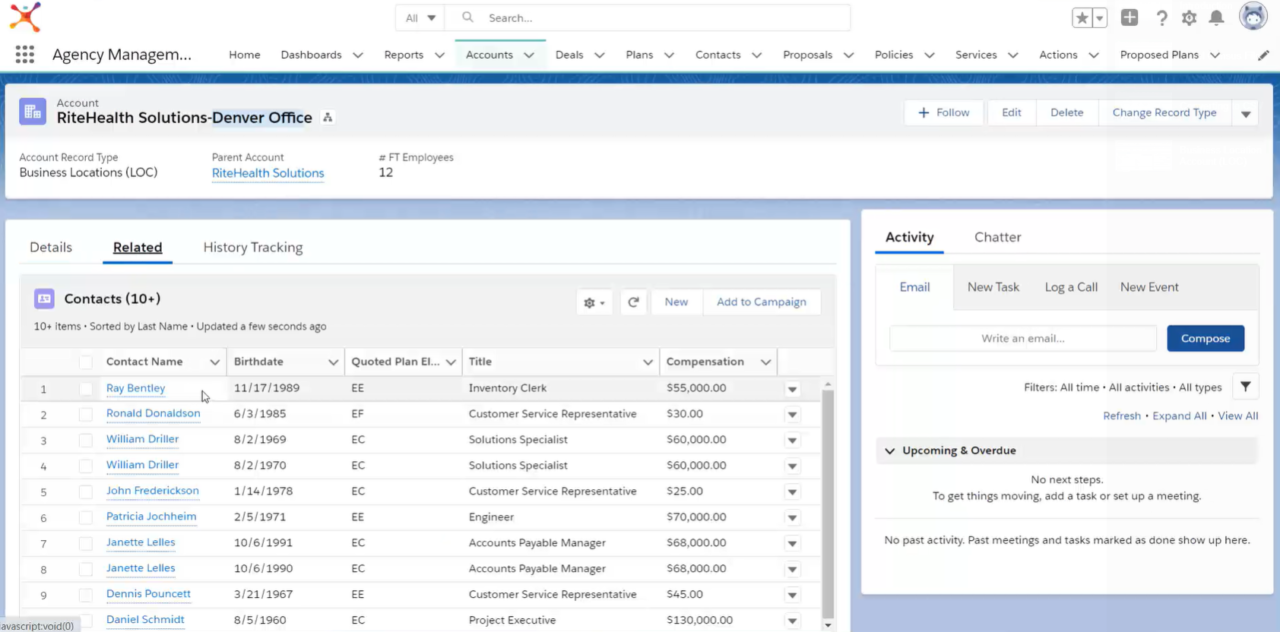The height and width of the screenshot is (632, 1280).
Task: Check the checkbox next to Dennis Pouncett
Action: tap(85, 594)
